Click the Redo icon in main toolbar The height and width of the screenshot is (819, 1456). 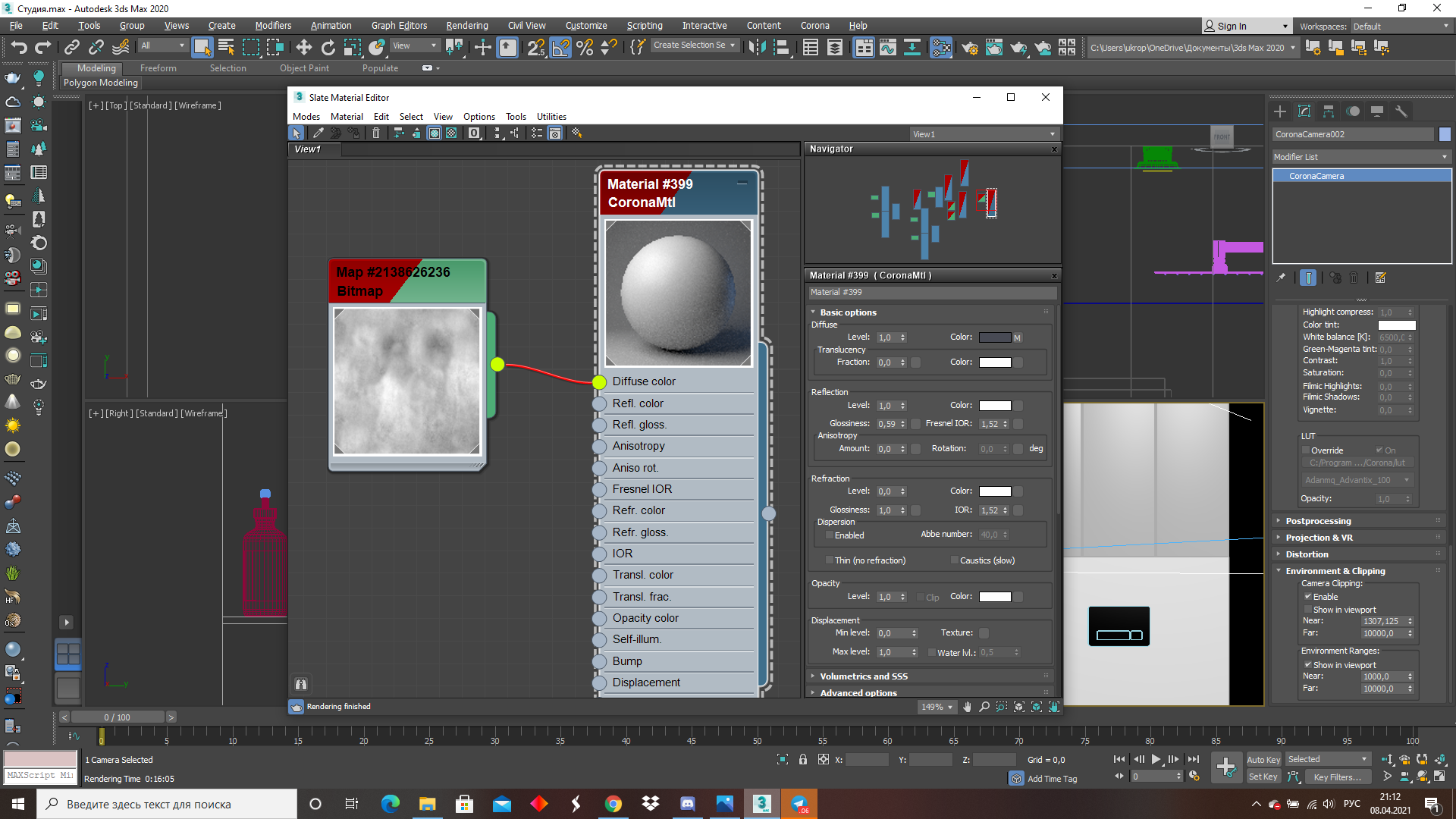pos(43,47)
